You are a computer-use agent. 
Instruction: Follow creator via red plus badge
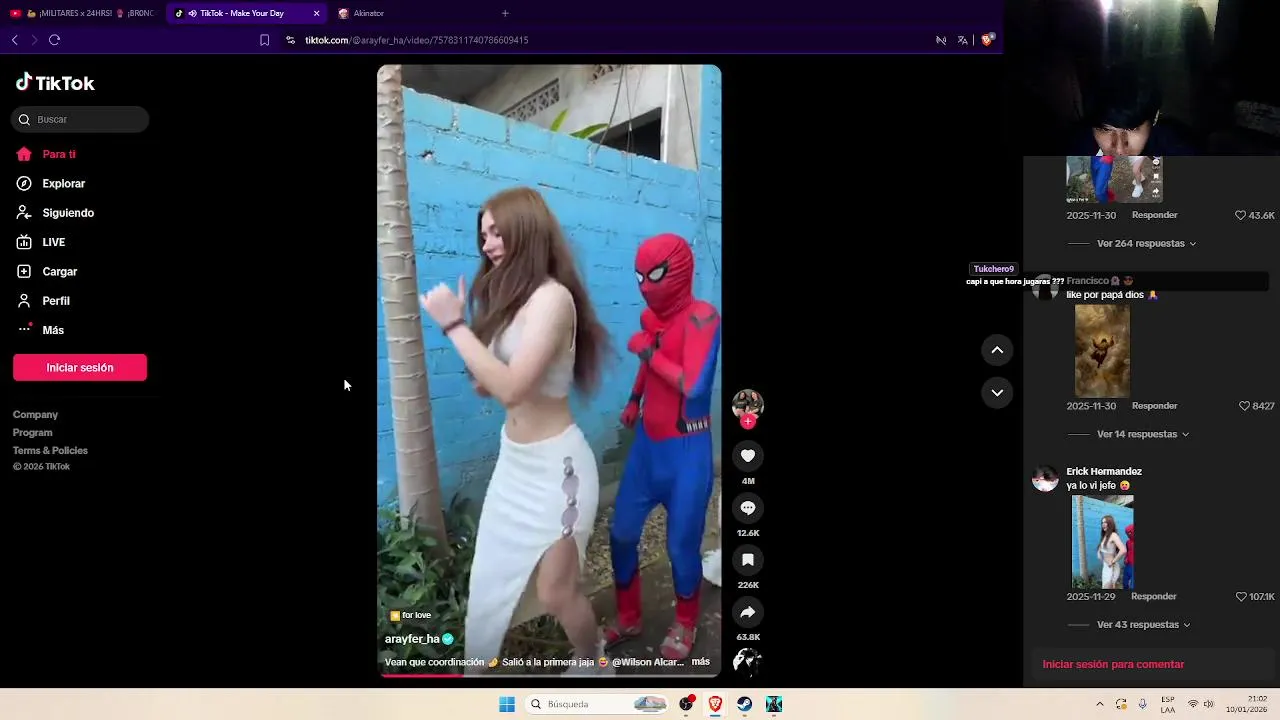[x=748, y=421]
